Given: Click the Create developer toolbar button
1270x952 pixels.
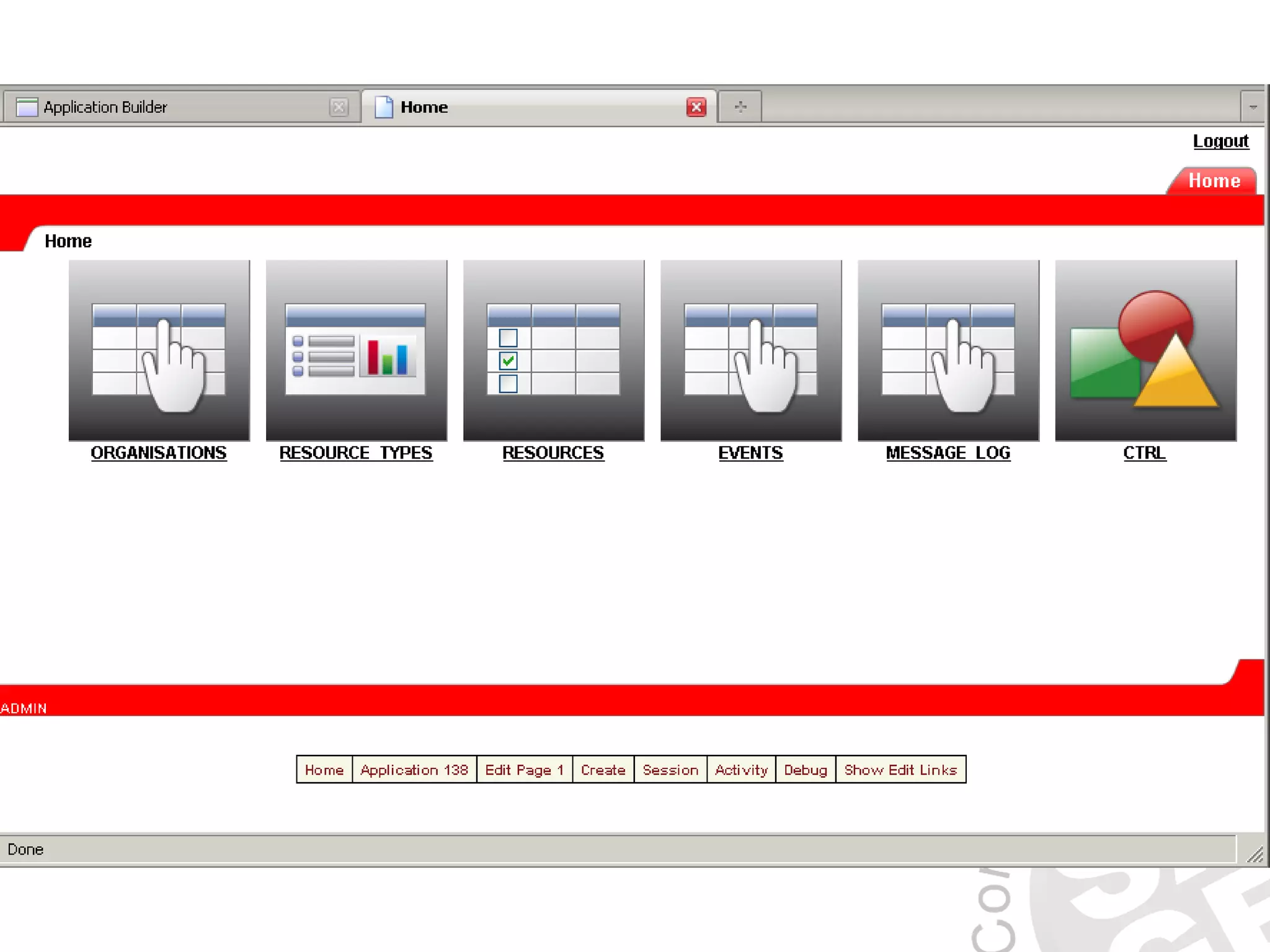Looking at the screenshot, I should (x=603, y=770).
